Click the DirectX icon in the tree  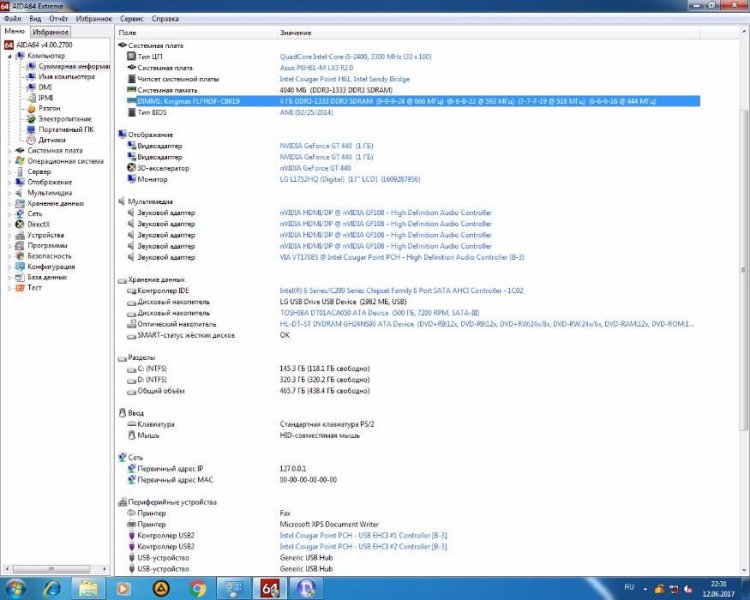[20, 225]
